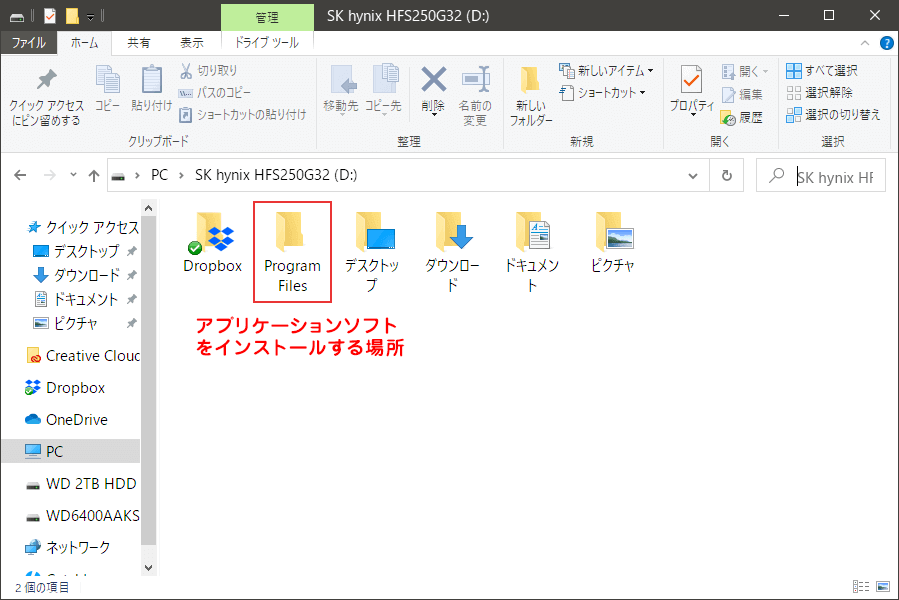The height and width of the screenshot is (600, 899).
Task: Click Open (開く) ribbon command
Action: (x=744, y=71)
